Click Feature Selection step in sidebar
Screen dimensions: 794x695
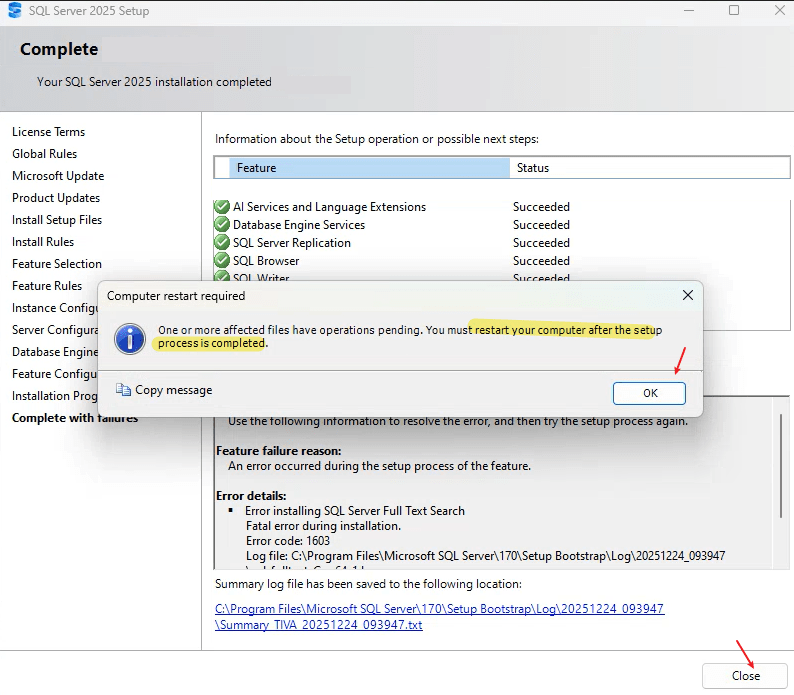coord(57,264)
